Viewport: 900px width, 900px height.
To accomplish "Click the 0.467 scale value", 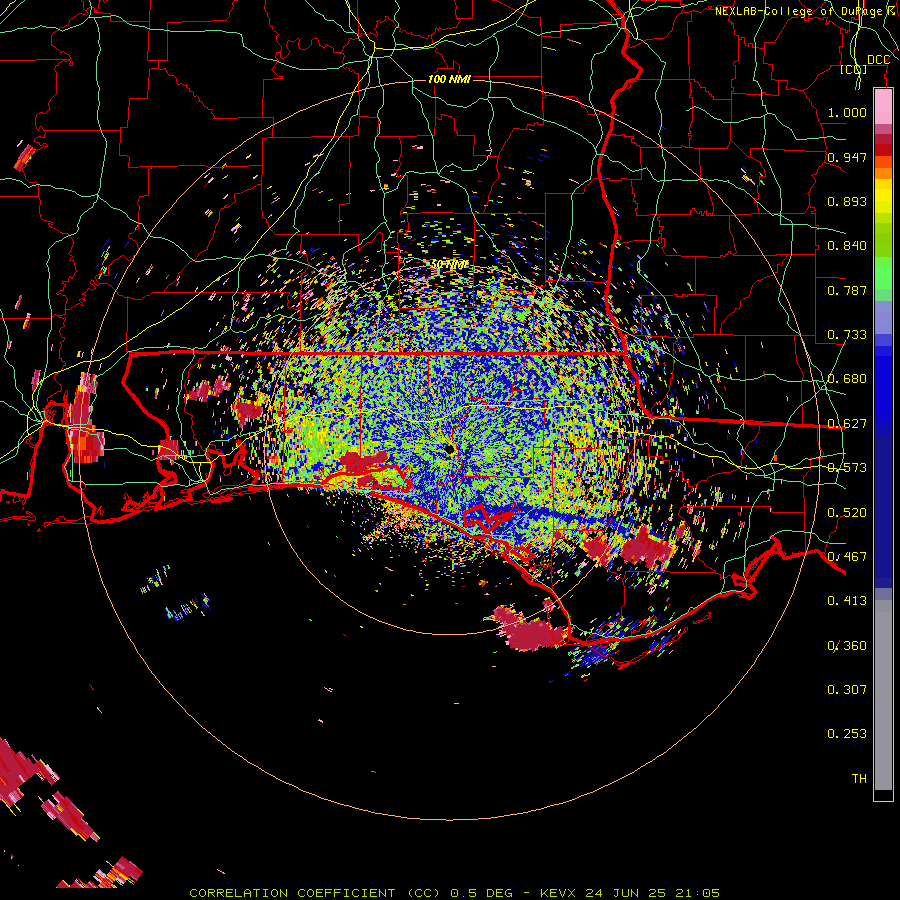I will 847,557.
